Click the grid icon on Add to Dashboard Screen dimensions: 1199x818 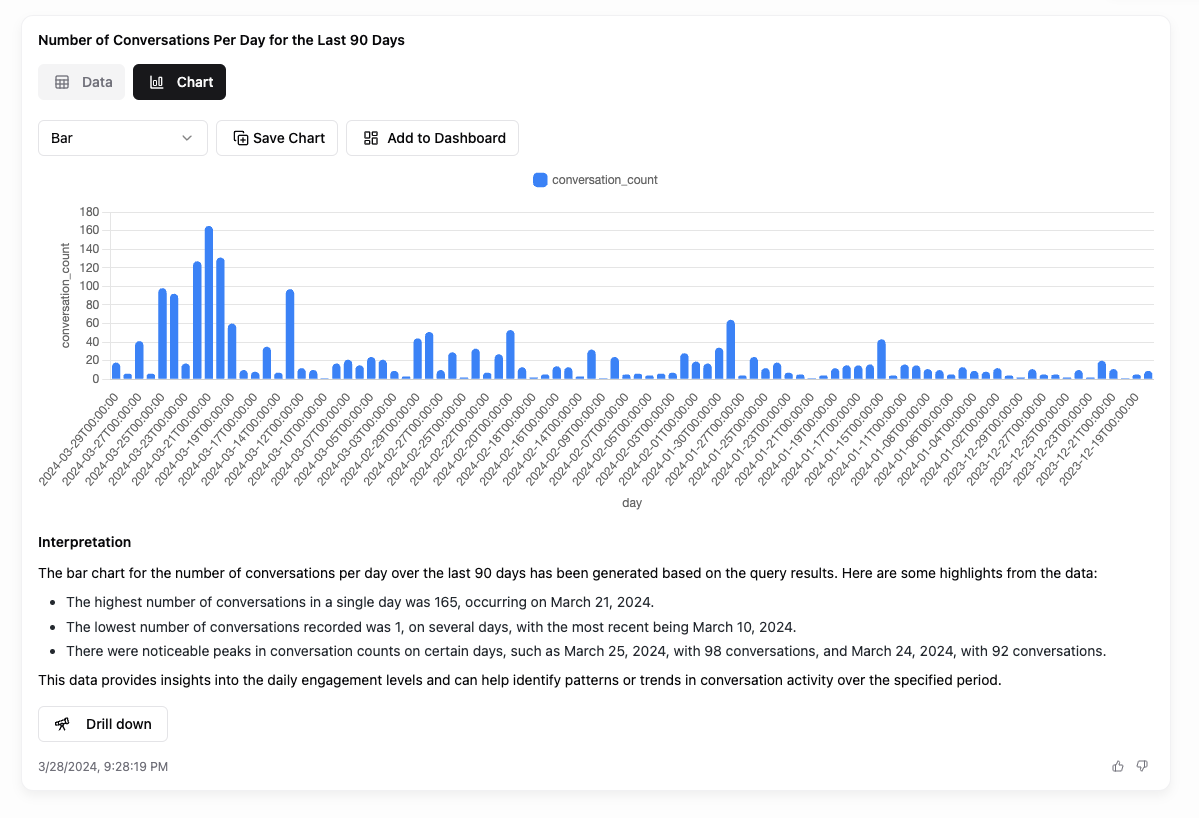[x=371, y=138]
